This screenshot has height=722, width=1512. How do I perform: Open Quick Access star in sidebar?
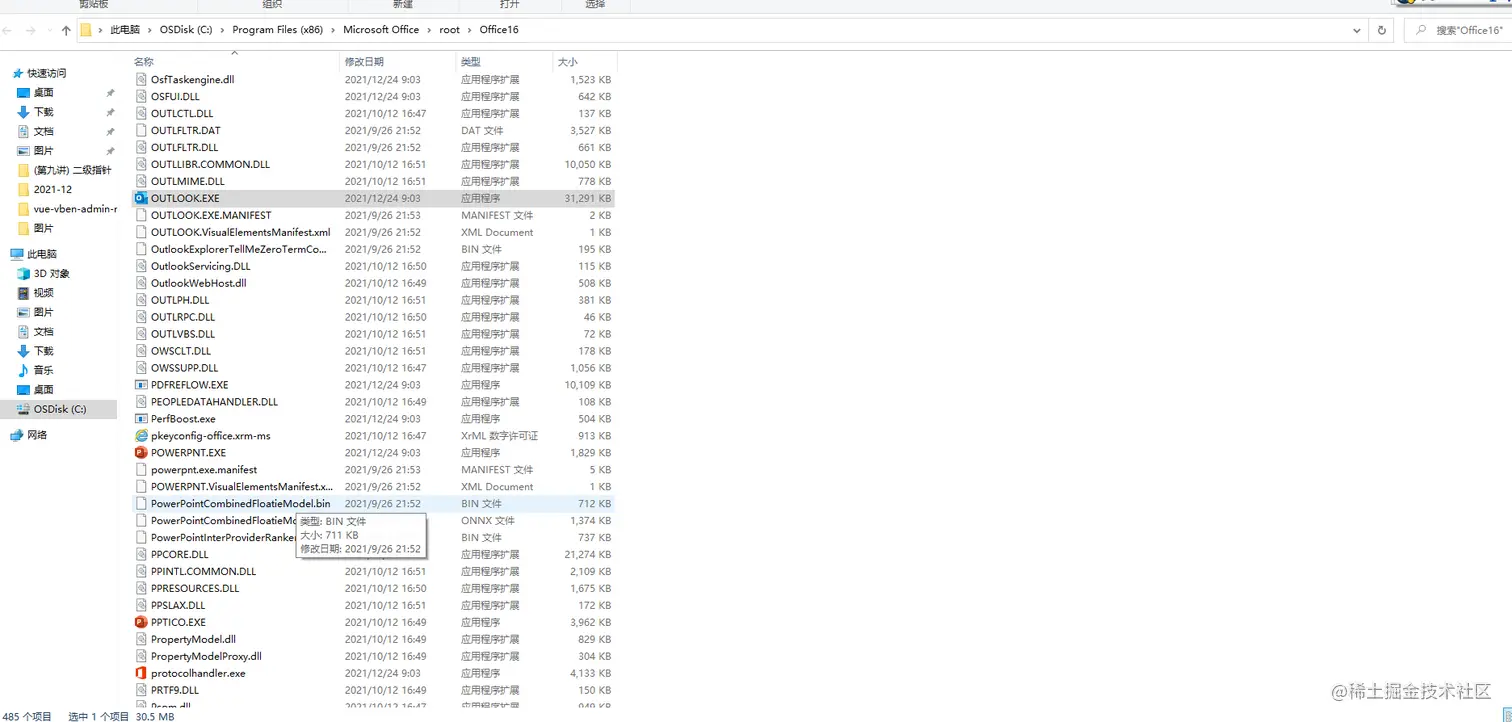(18, 73)
